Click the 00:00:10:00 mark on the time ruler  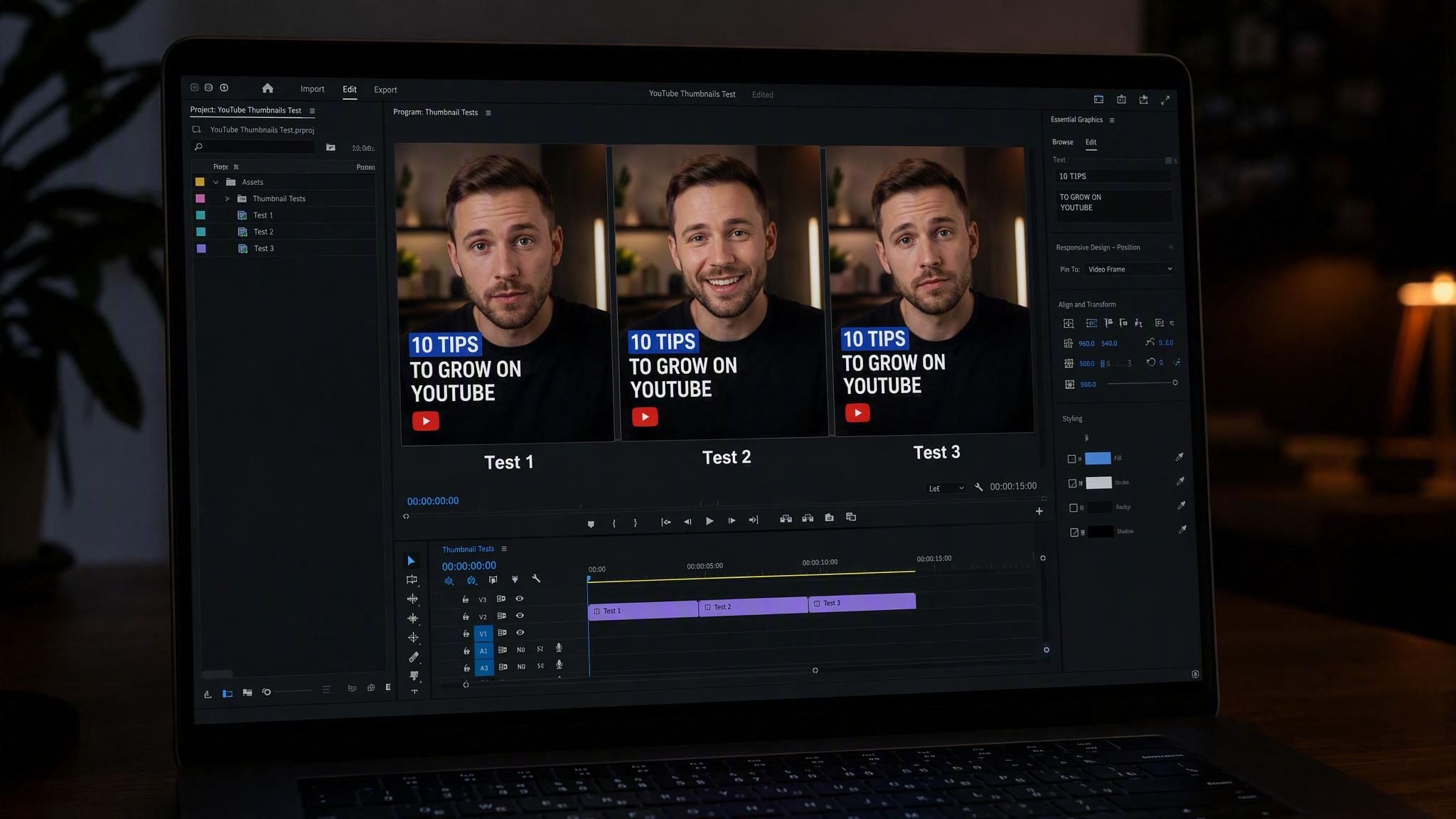[x=820, y=562]
